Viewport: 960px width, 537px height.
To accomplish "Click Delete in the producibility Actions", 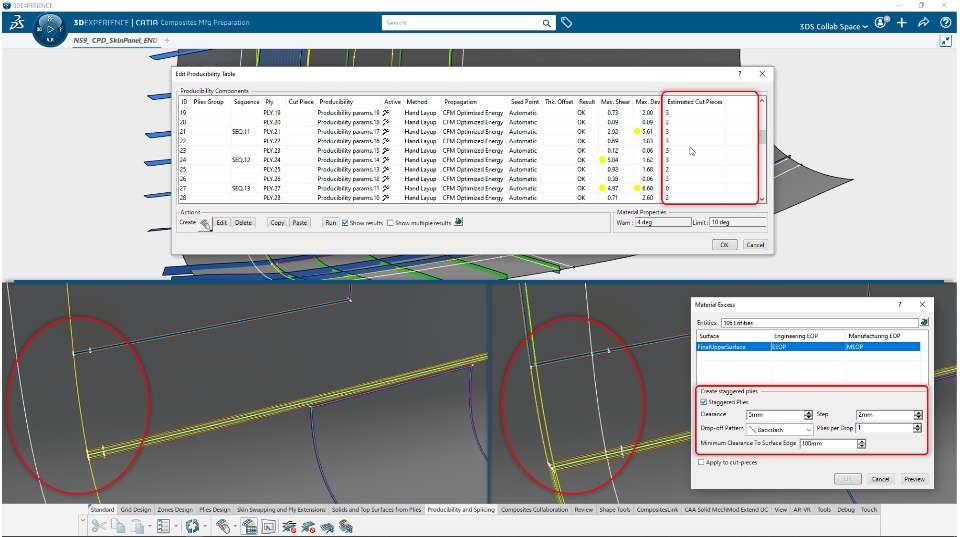I will (x=243, y=223).
